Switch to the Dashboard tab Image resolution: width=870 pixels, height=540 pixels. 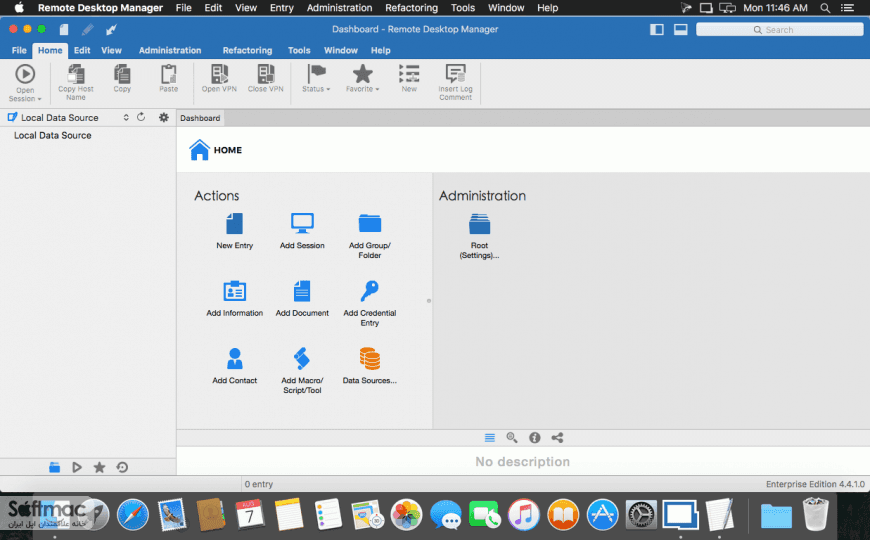pyautogui.click(x=200, y=118)
